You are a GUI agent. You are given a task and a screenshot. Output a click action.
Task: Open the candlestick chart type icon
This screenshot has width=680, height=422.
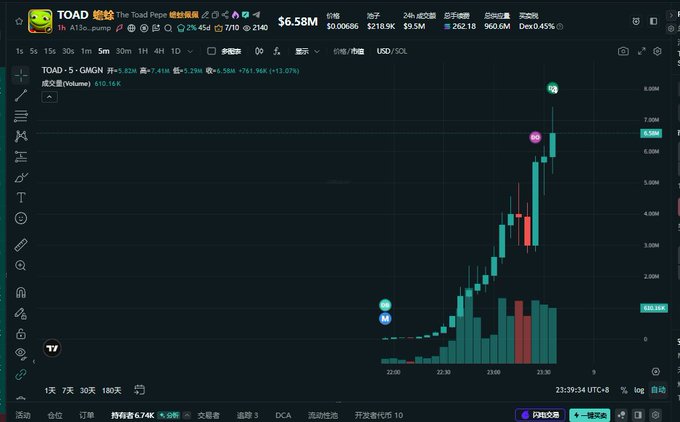tap(259, 51)
